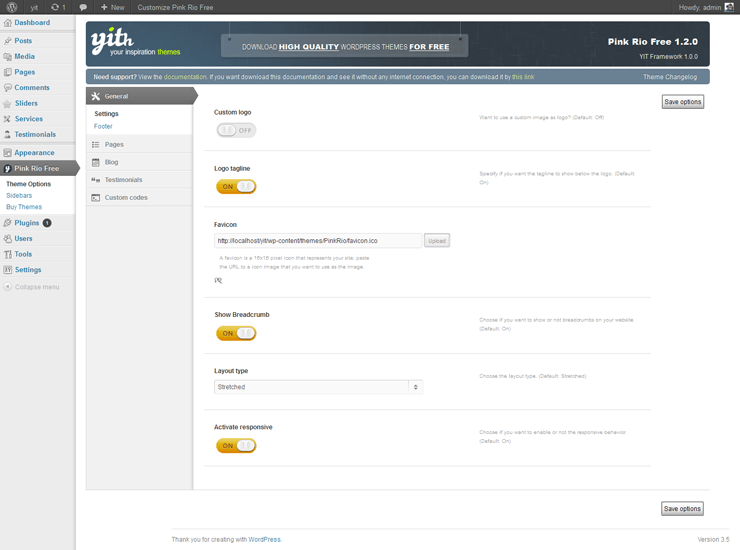Viewport: 740px width, 550px height.
Task: Click the Blog icon in theme panel
Action: tap(95, 162)
